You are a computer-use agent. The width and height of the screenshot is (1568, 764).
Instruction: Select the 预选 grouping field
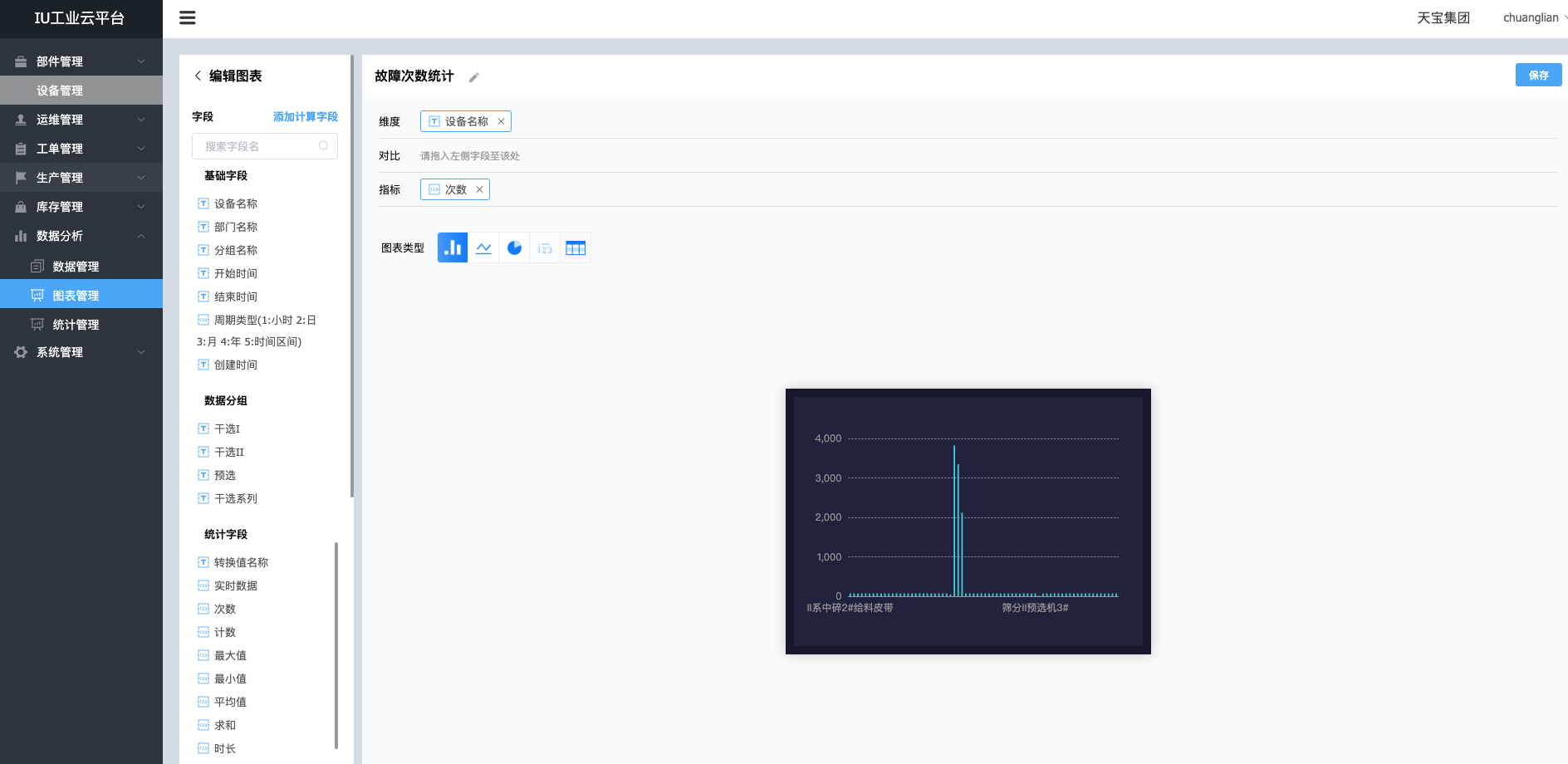click(x=217, y=475)
